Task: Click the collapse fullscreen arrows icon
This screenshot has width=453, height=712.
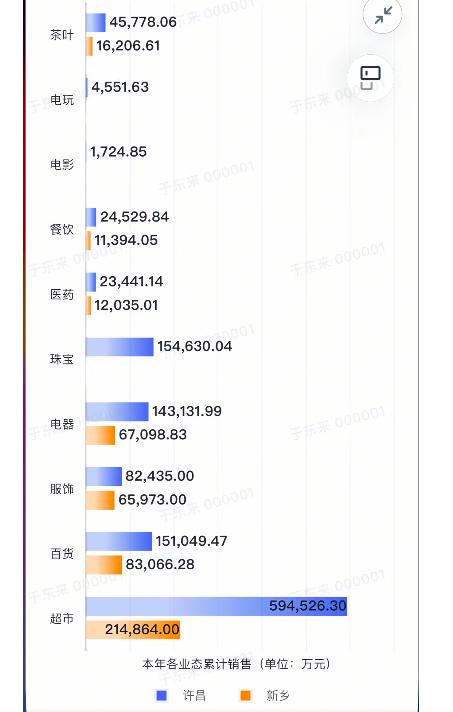Action: click(383, 16)
